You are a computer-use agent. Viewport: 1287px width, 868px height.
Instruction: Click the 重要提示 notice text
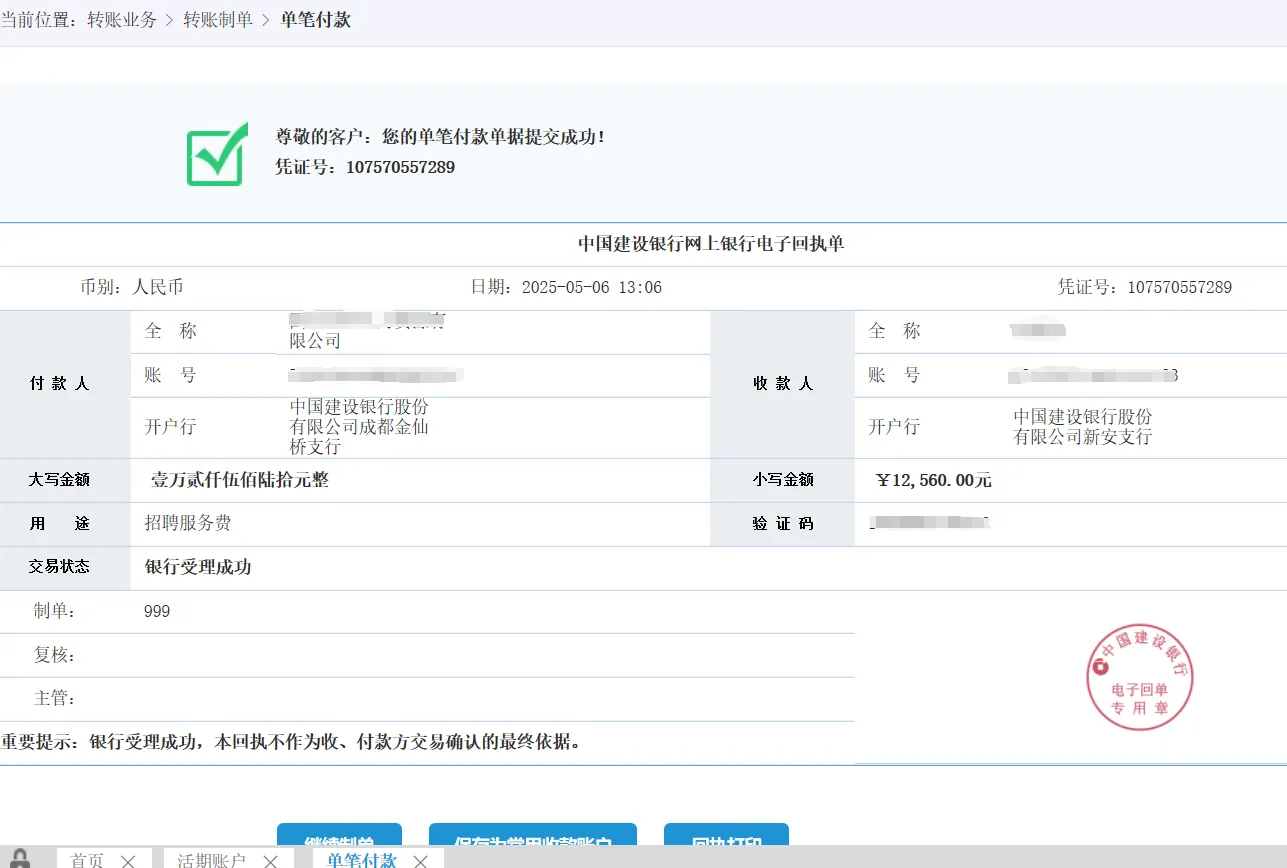point(291,742)
